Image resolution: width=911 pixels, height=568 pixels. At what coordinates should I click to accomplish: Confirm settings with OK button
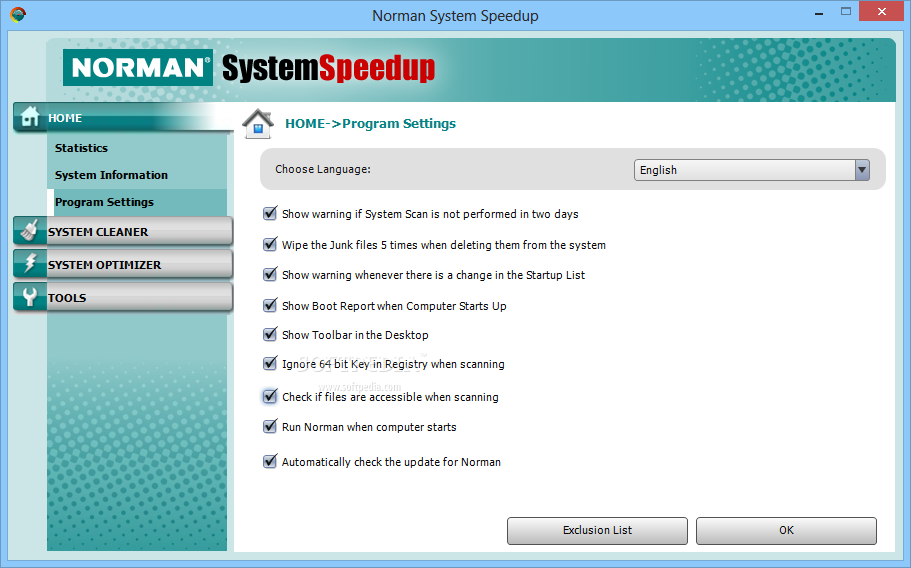[x=786, y=530]
